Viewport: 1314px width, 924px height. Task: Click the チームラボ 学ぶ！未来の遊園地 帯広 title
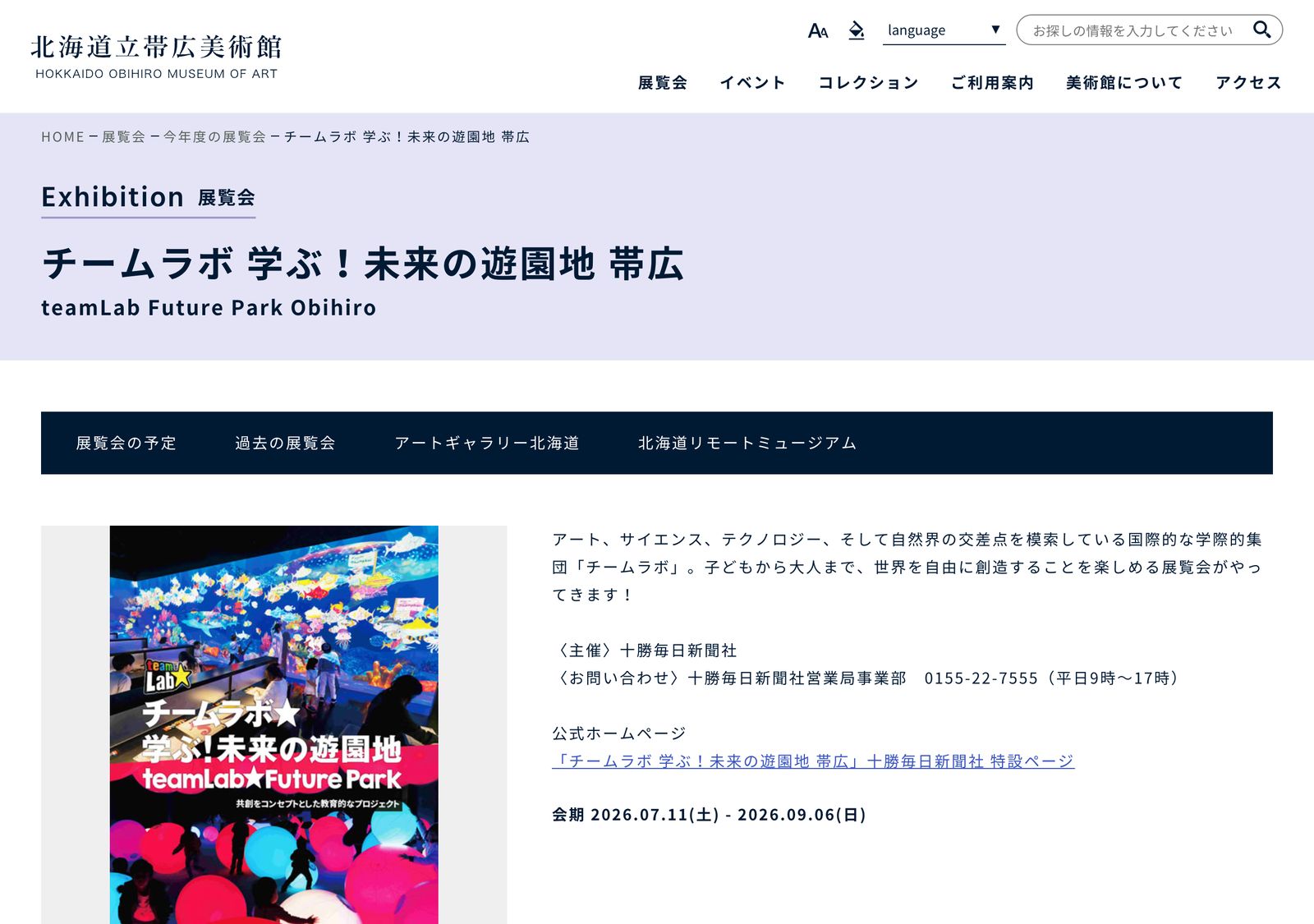(363, 264)
